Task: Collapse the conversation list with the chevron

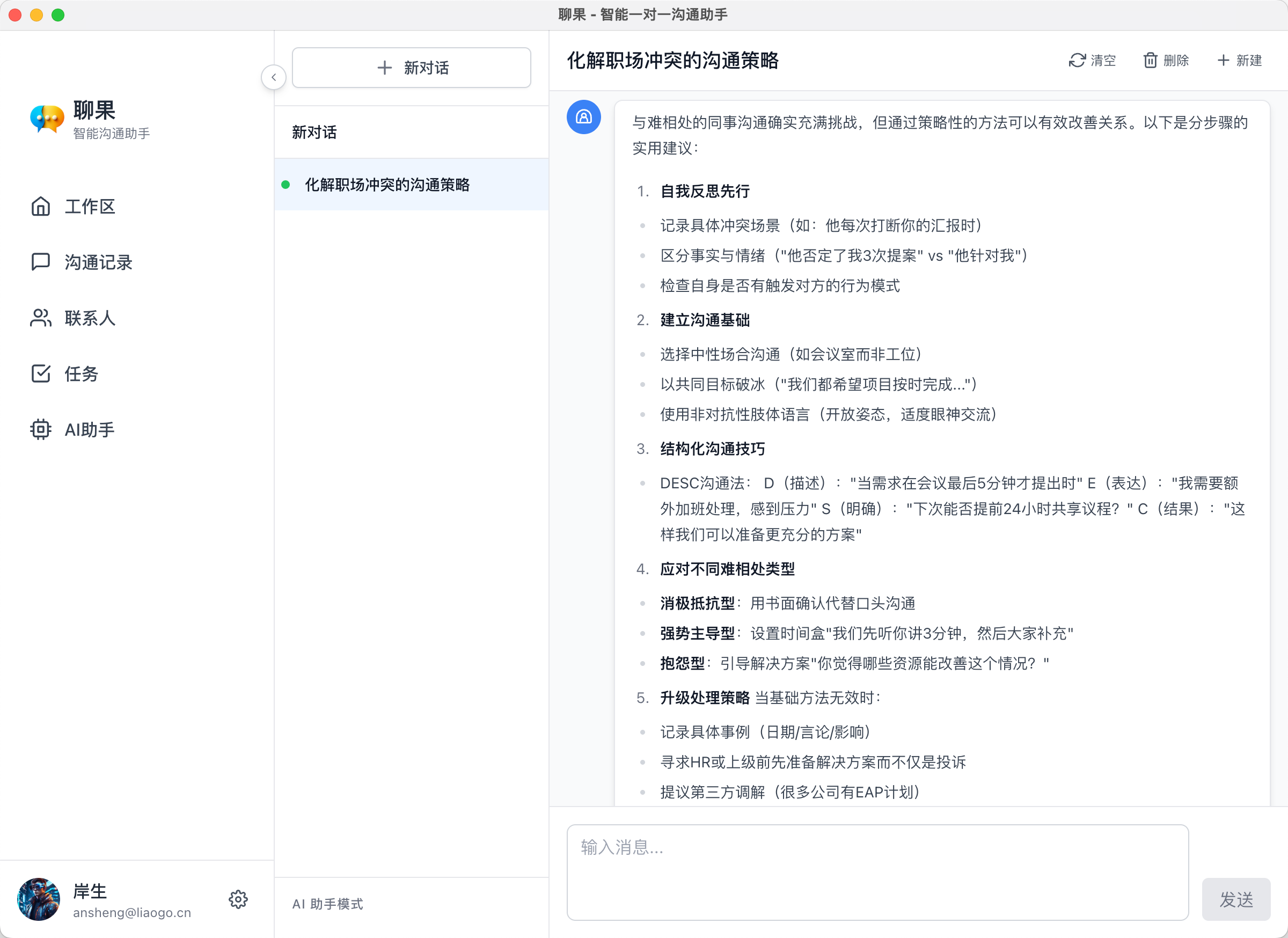Action: pyautogui.click(x=274, y=77)
